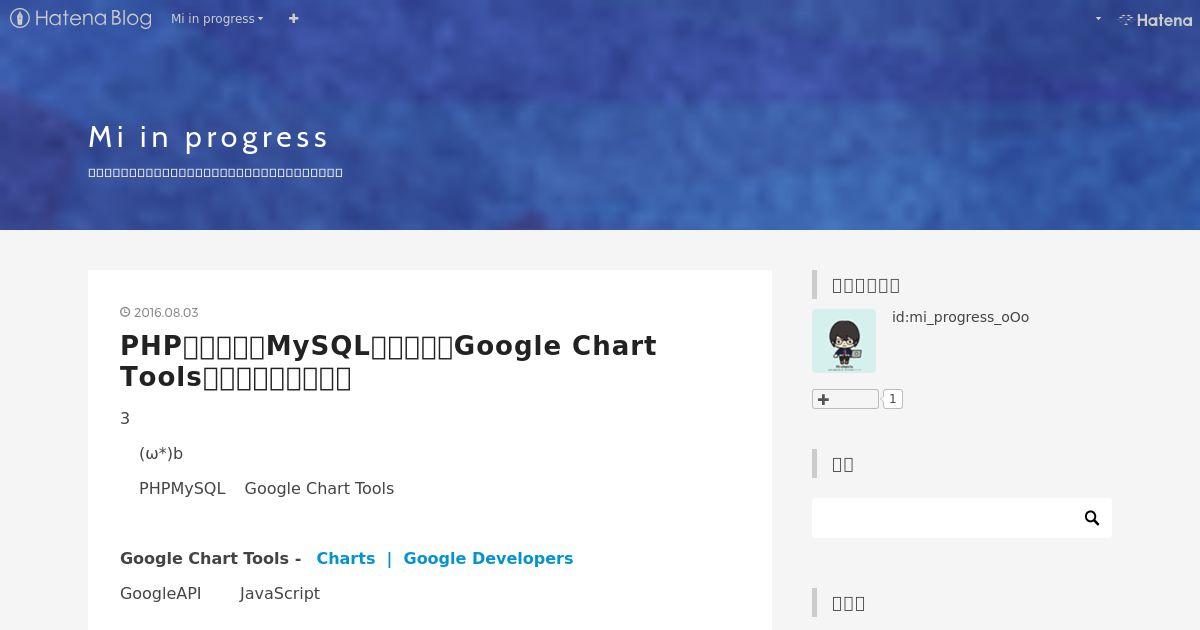The height and width of the screenshot is (630, 1200).
Task: Click the 2016.08.03 post date
Action: coord(166,312)
